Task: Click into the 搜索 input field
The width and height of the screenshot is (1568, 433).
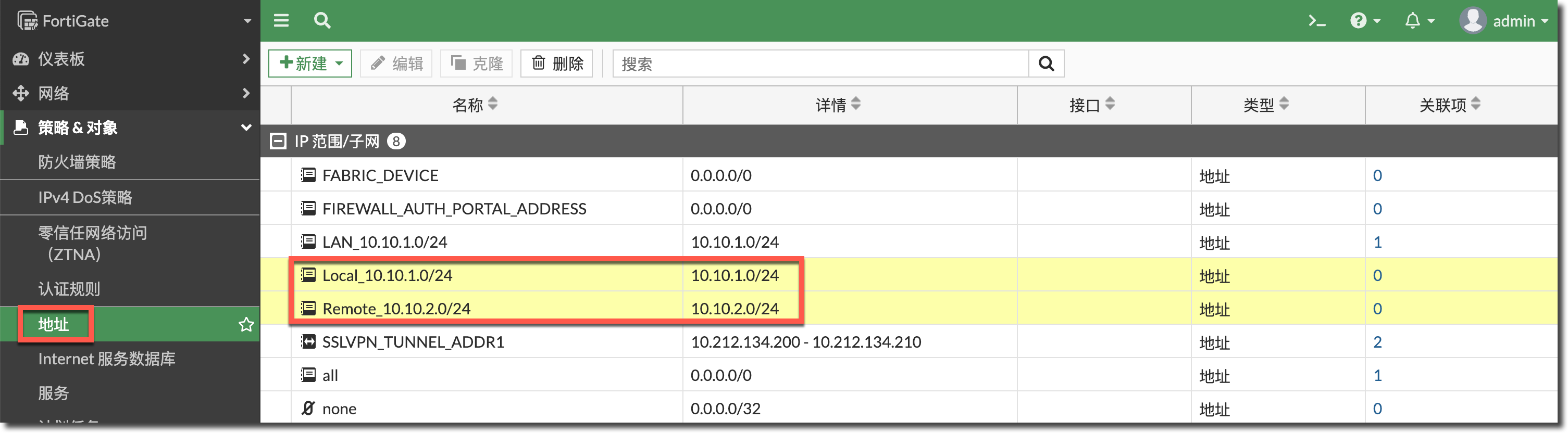Action: point(820,63)
